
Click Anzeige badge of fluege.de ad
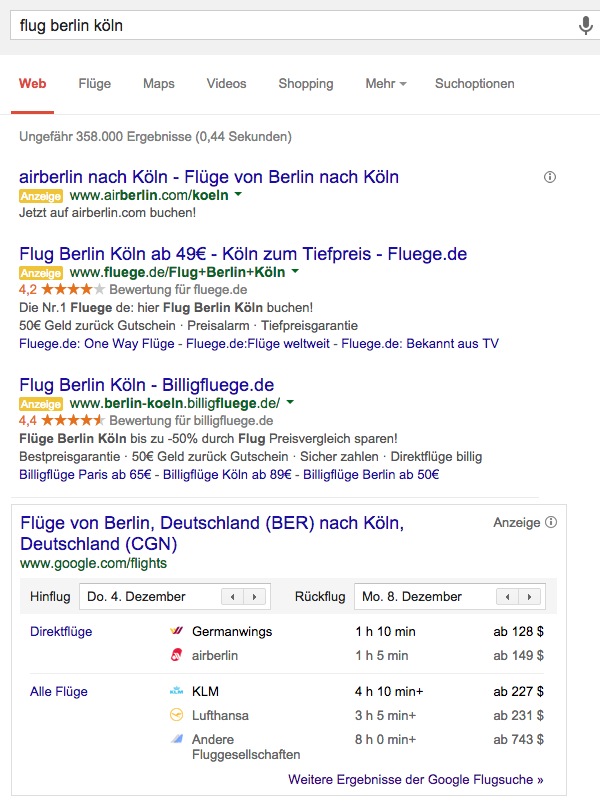coord(41,273)
